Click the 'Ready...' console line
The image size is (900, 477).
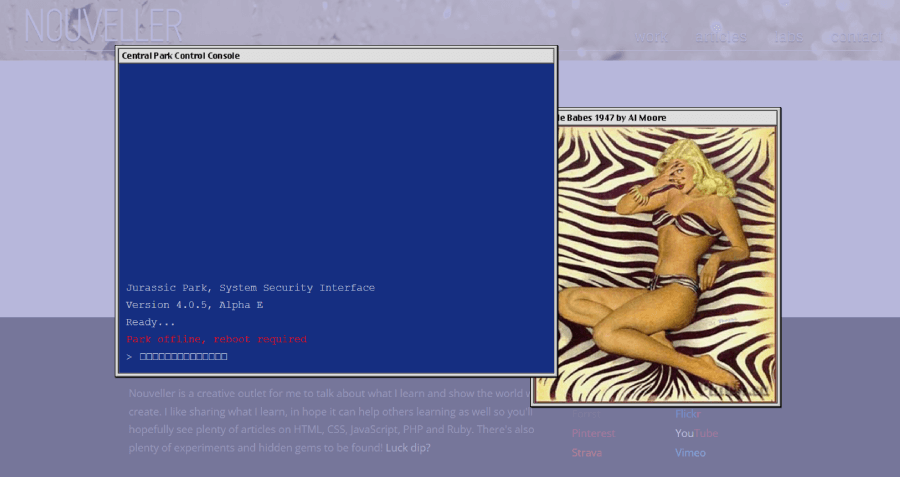tap(150, 322)
